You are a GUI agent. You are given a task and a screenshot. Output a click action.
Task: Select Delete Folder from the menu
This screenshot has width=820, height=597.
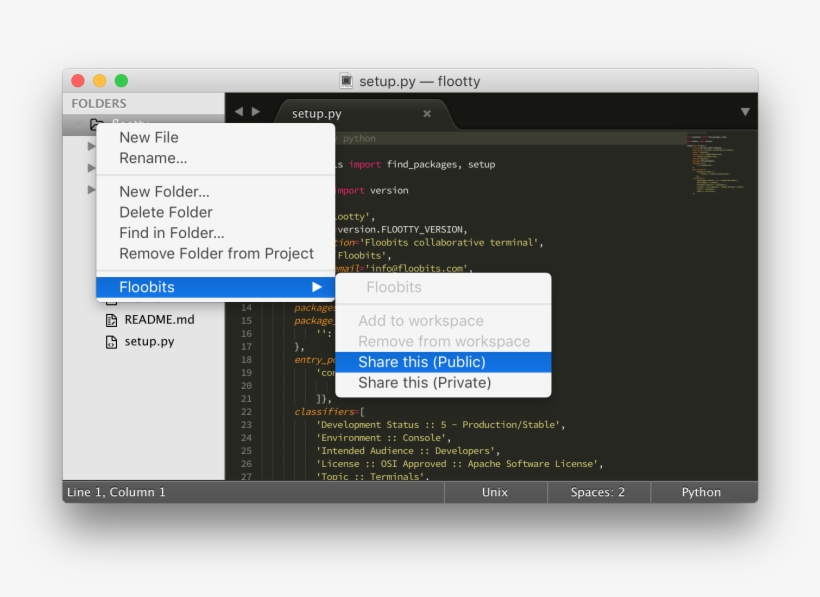[166, 212]
